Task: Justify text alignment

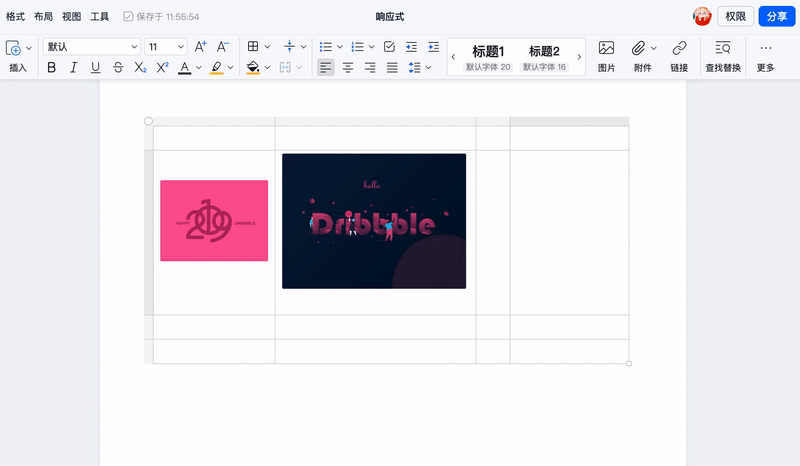Action: tap(392, 67)
